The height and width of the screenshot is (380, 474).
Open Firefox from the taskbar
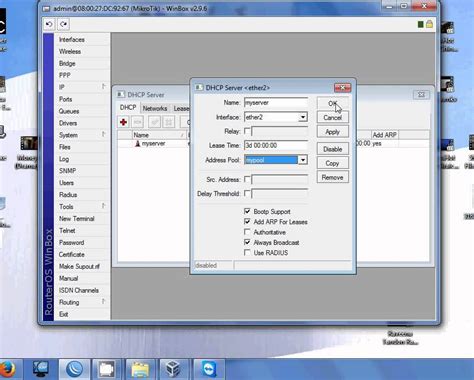coord(7,369)
